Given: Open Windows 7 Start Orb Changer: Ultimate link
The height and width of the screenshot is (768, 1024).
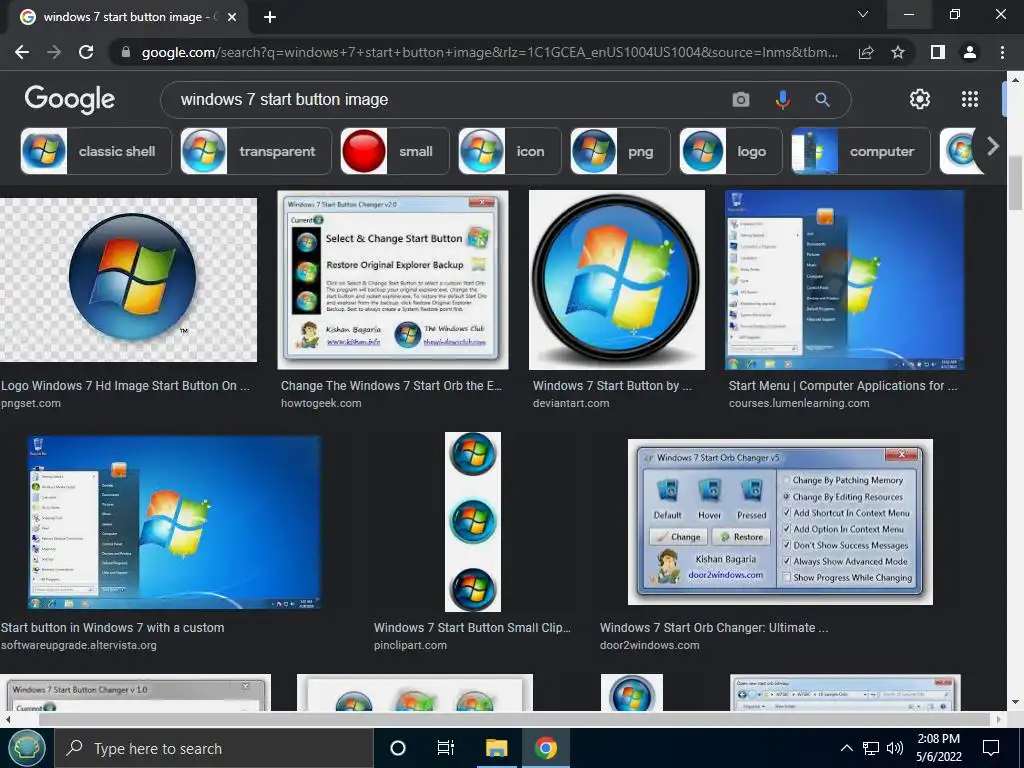Looking at the screenshot, I should tap(714, 628).
